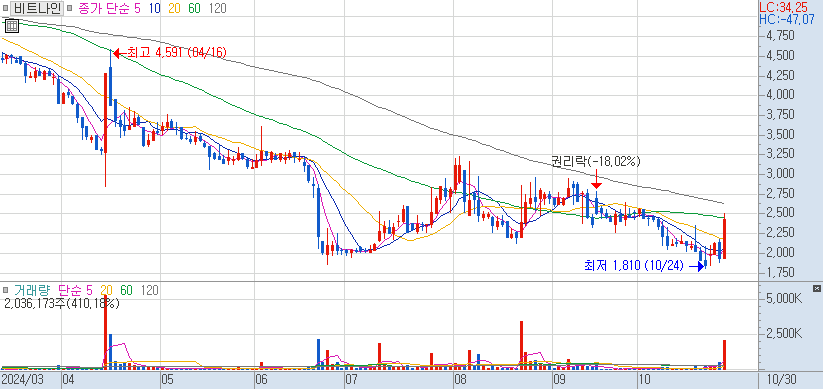Open the data table grid icon

pyautogui.click(x=11, y=26)
